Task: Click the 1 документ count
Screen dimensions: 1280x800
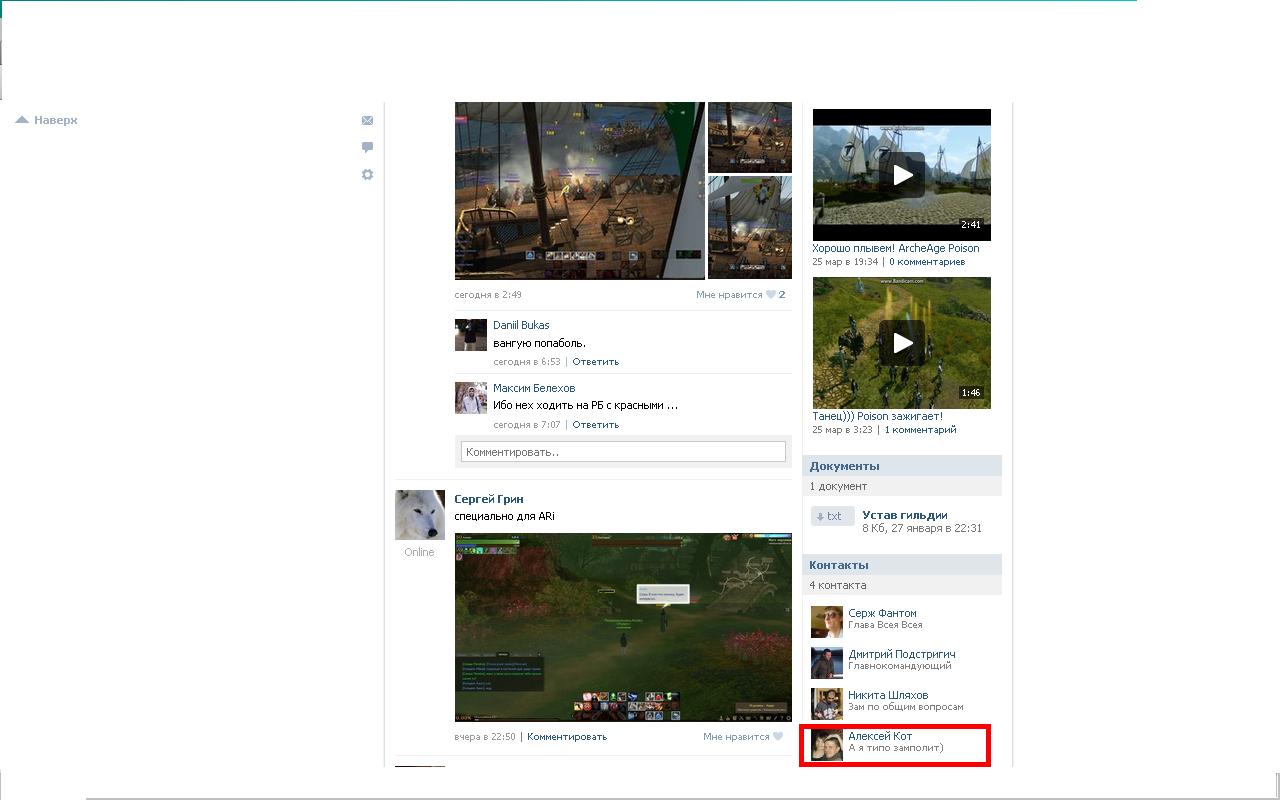Action: pos(839,486)
